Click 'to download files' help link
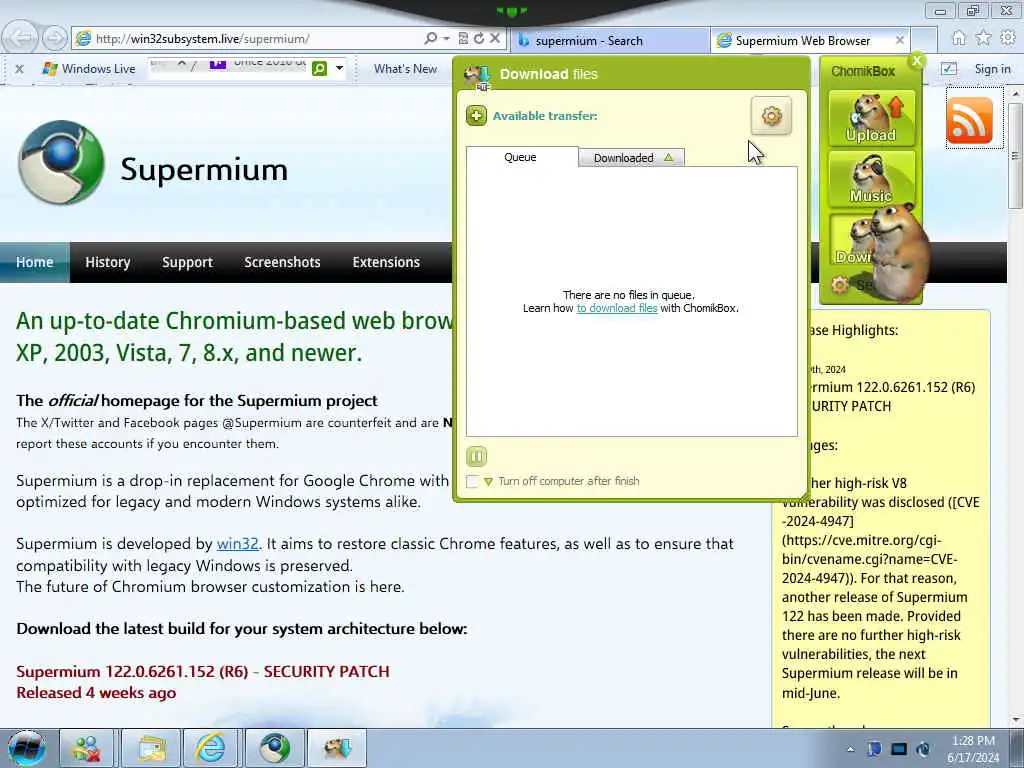This screenshot has height=768, width=1024. (x=616, y=308)
